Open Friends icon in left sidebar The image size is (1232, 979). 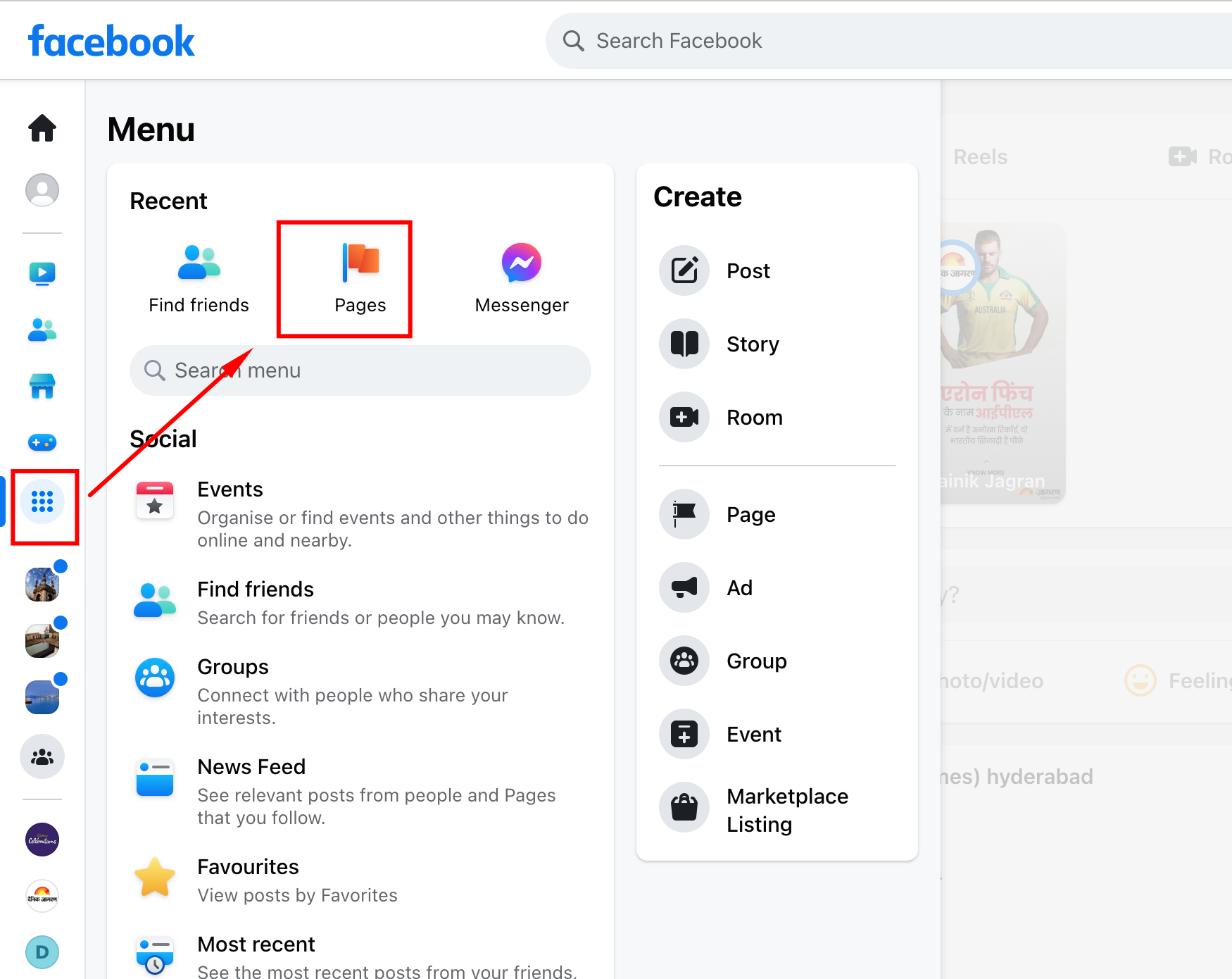tap(42, 330)
